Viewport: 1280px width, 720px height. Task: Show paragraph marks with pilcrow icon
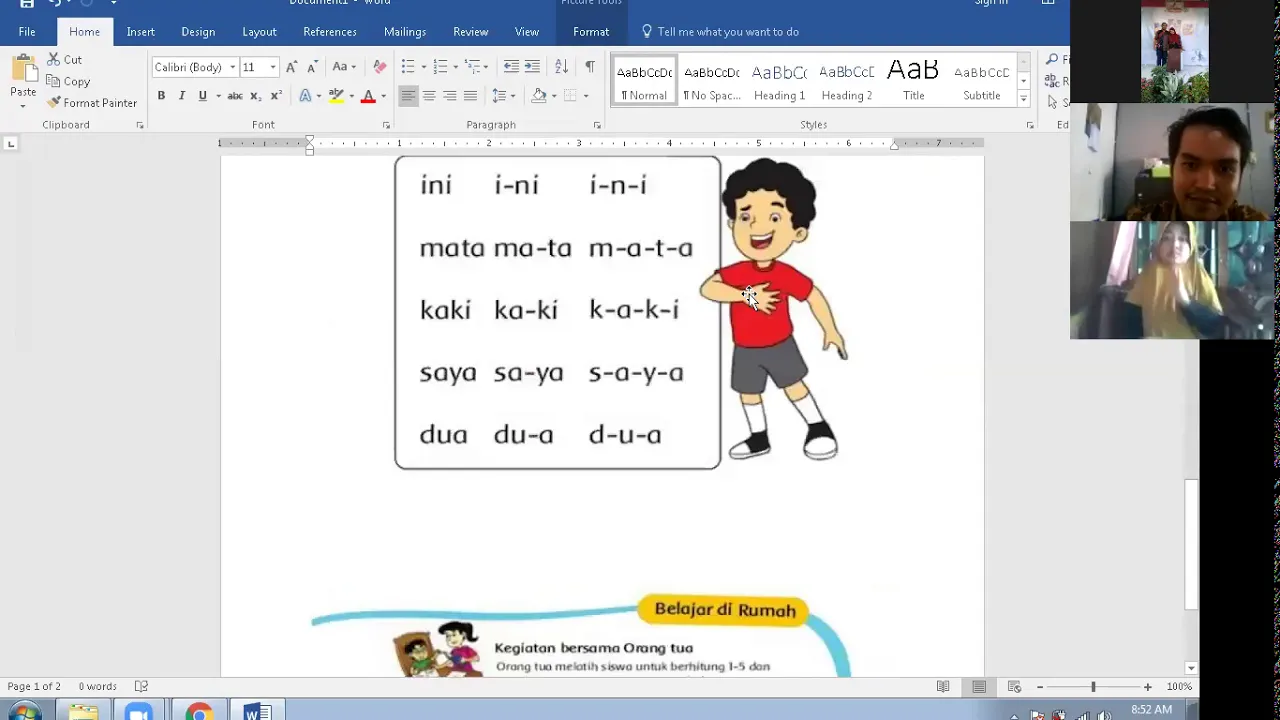(x=589, y=67)
